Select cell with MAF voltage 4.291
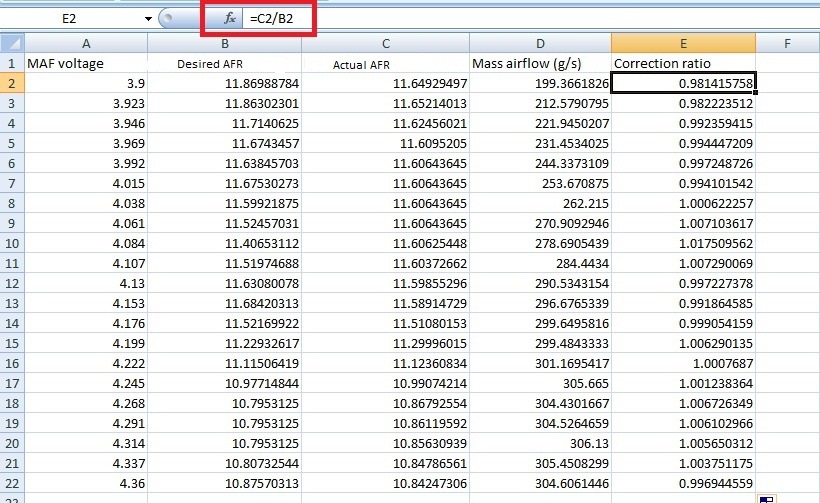This screenshot has width=820, height=503. [86, 424]
